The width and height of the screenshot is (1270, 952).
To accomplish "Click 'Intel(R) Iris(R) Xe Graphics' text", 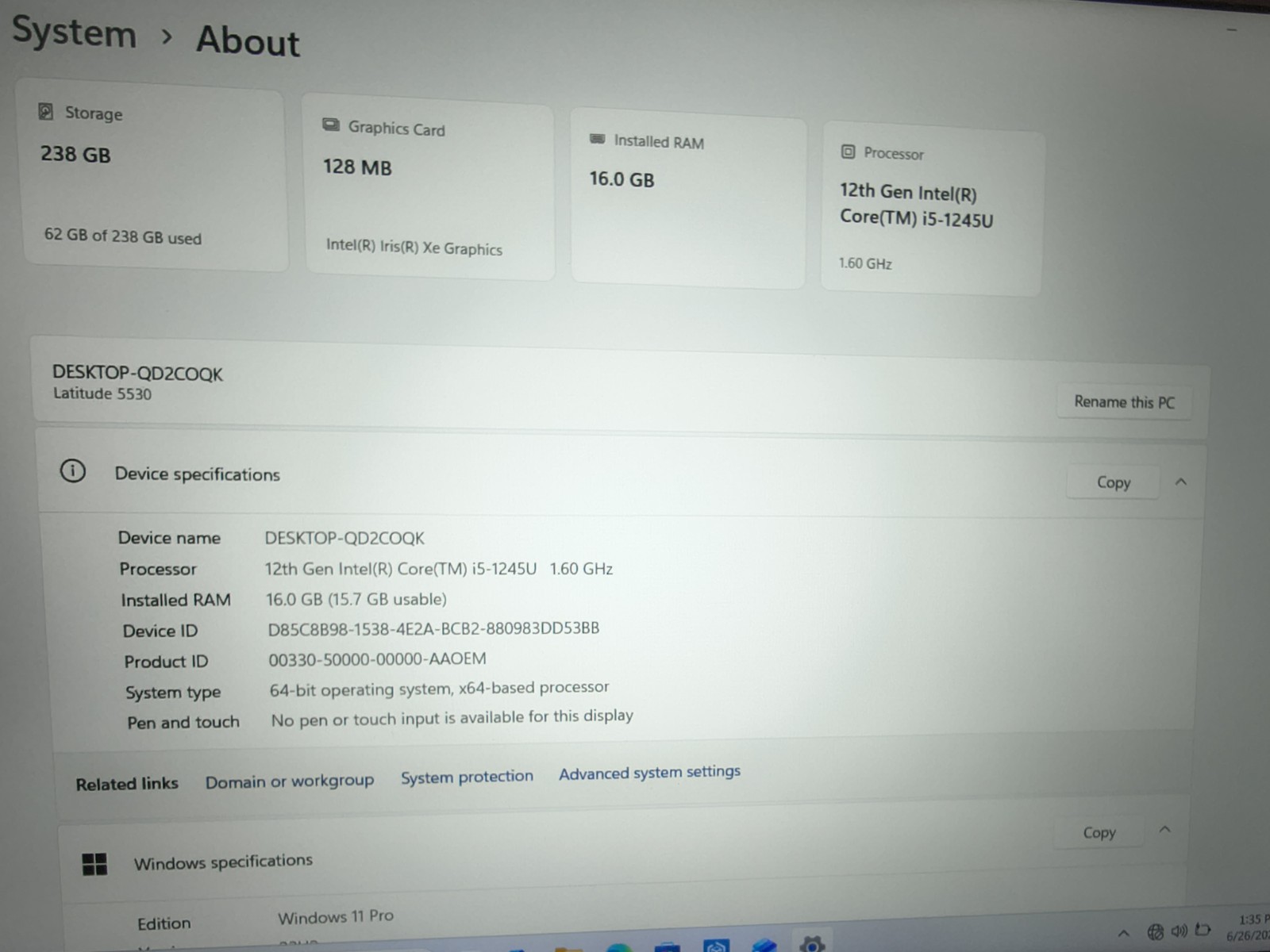I will [x=414, y=247].
